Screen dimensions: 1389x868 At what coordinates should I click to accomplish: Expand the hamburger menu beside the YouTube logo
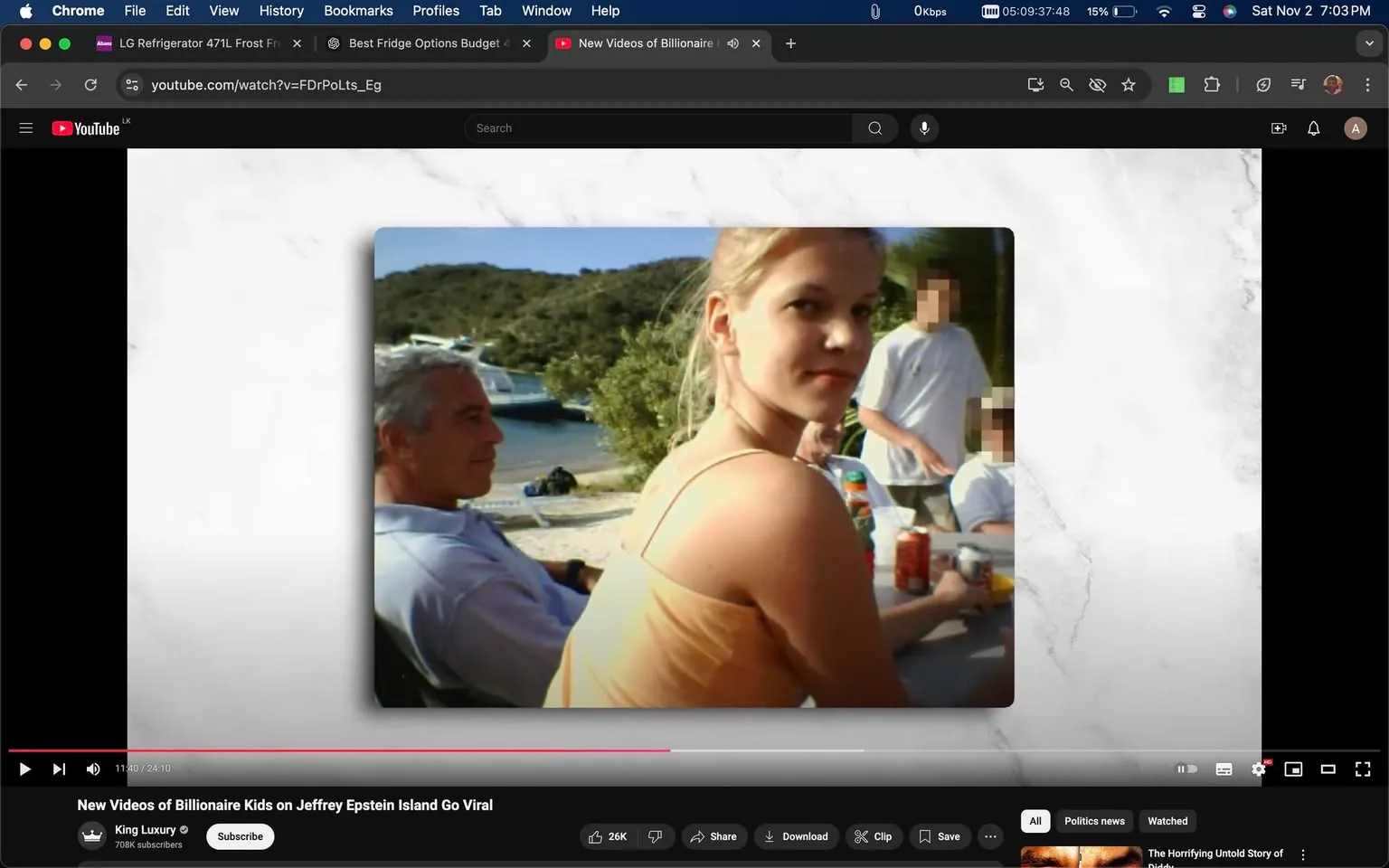click(x=25, y=127)
